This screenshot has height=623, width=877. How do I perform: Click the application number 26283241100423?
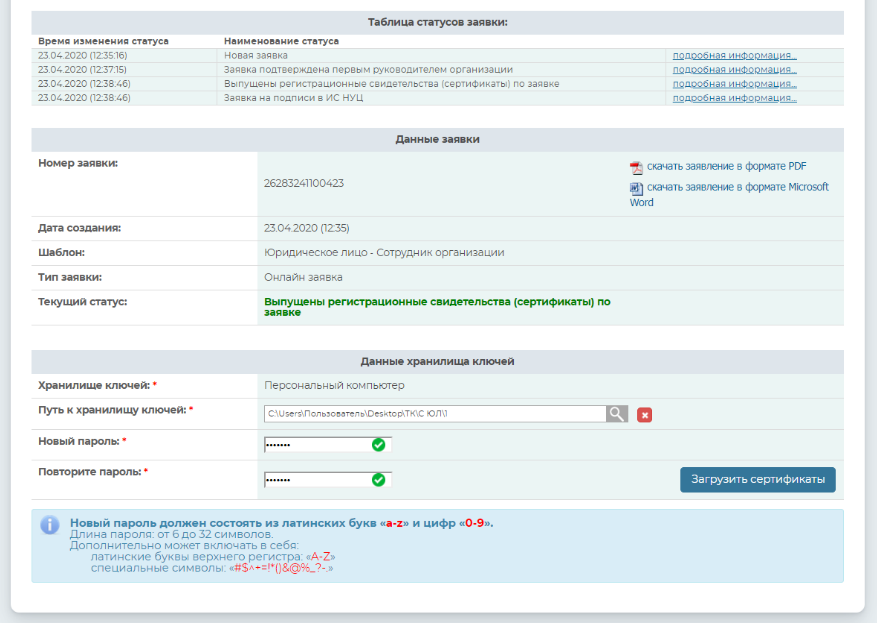tap(304, 184)
